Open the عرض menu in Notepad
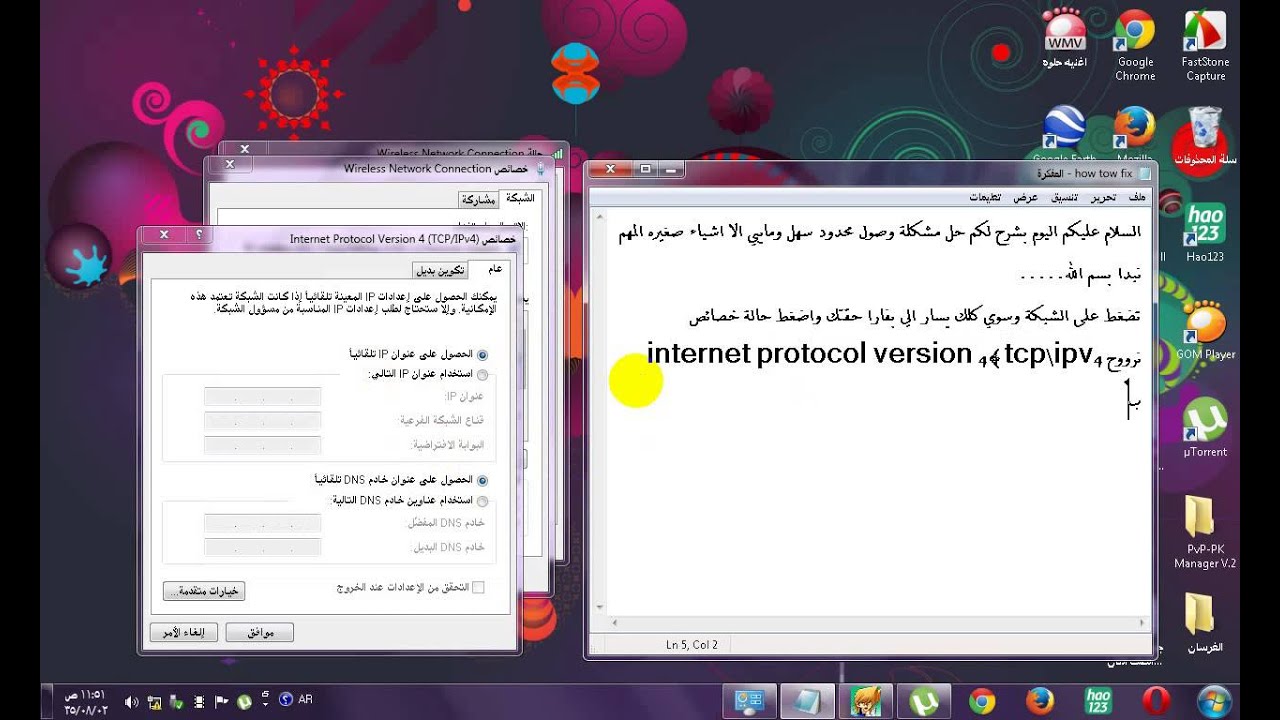1280x720 pixels. click(x=1026, y=197)
